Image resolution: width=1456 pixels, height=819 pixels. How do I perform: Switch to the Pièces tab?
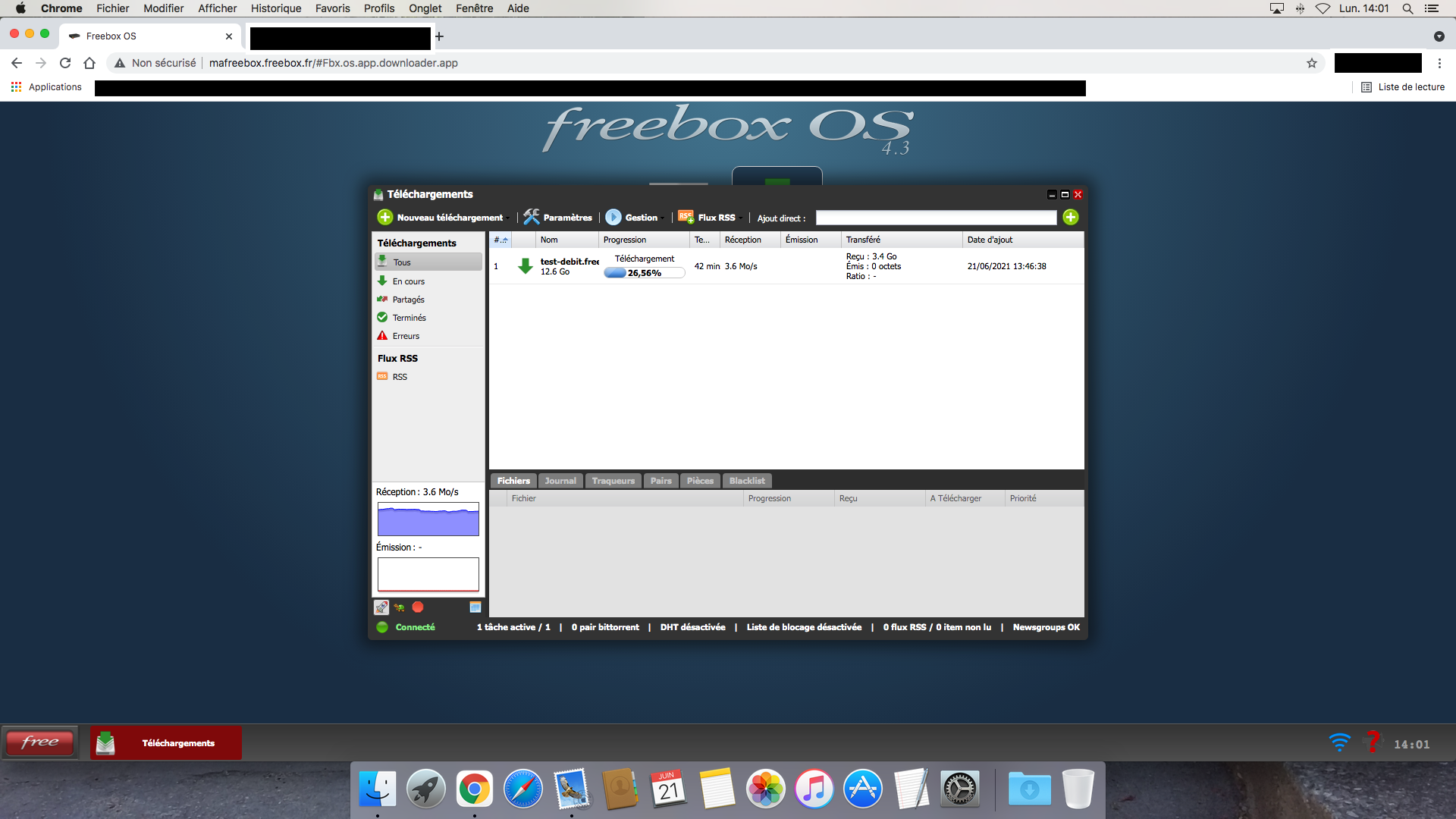coord(700,481)
